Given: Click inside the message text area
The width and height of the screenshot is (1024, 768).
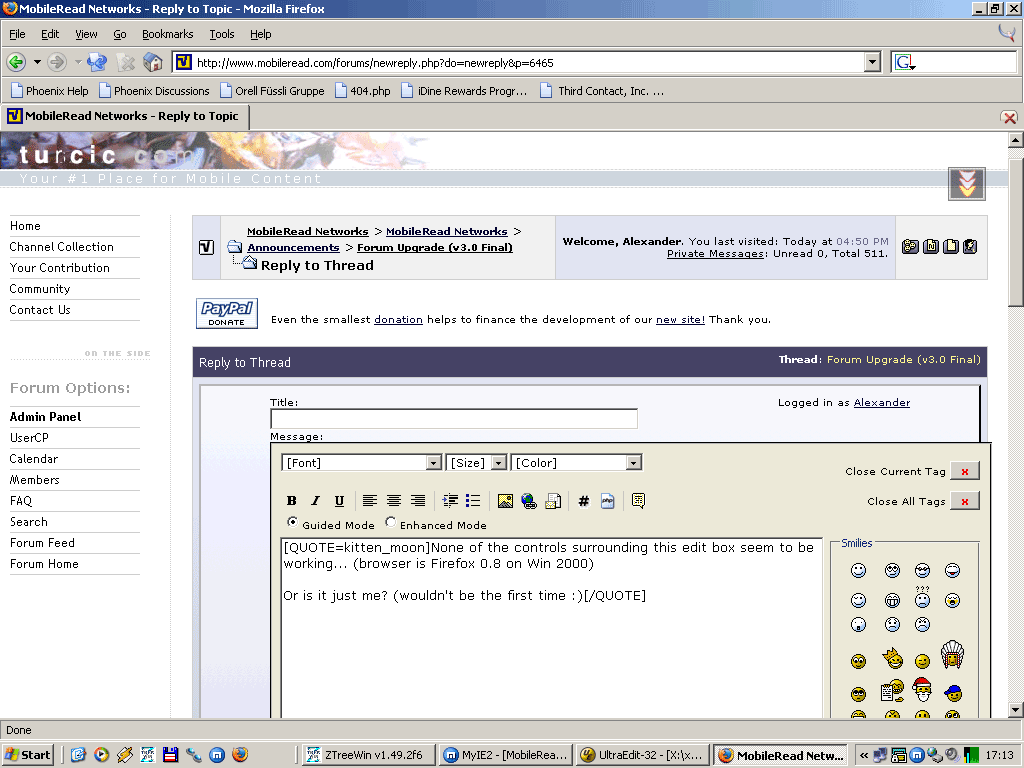Looking at the screenshot, I should click(551, 627).
